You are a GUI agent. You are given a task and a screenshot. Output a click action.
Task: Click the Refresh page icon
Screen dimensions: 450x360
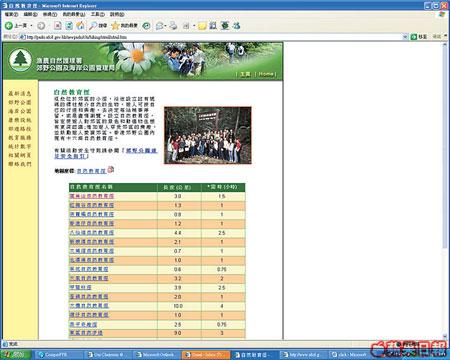(x=69, y=26)
